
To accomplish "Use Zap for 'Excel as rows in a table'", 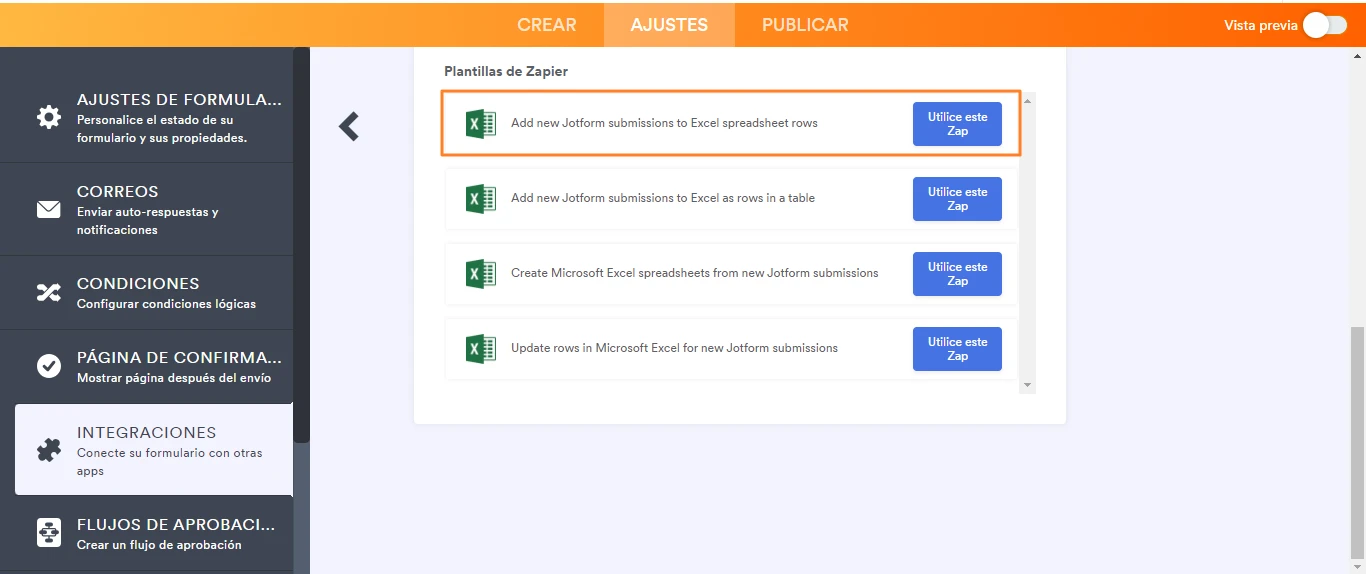I will [x=957, y=199].
